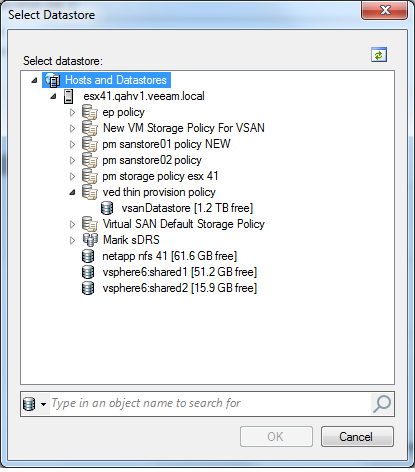
Task: Expand Virtual SAN Default Storage Policy
Action: click(x=72, y=224)
